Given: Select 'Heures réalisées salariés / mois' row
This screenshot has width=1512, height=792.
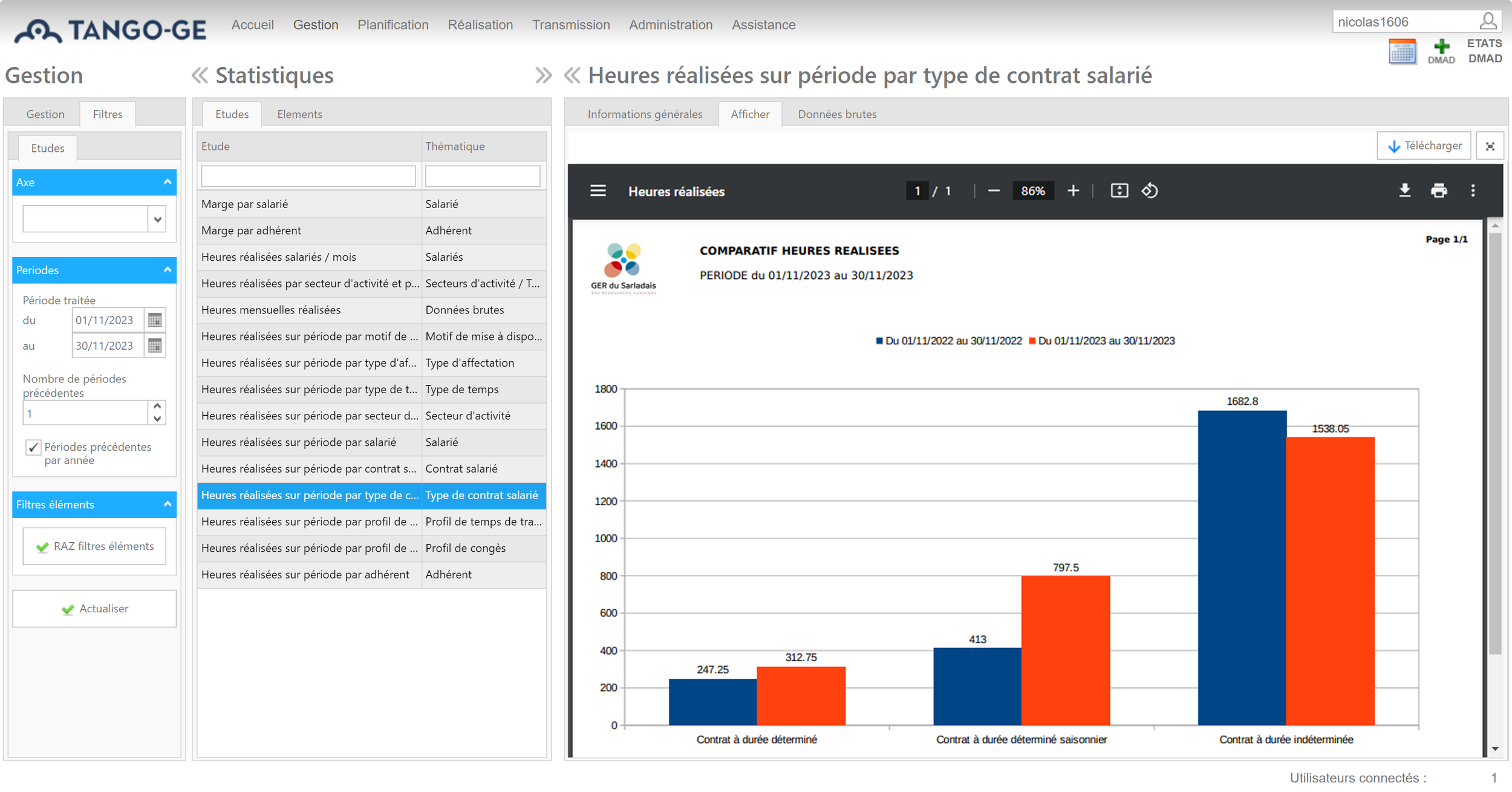Looking at the screenshot, I should [x=371, y=257].
